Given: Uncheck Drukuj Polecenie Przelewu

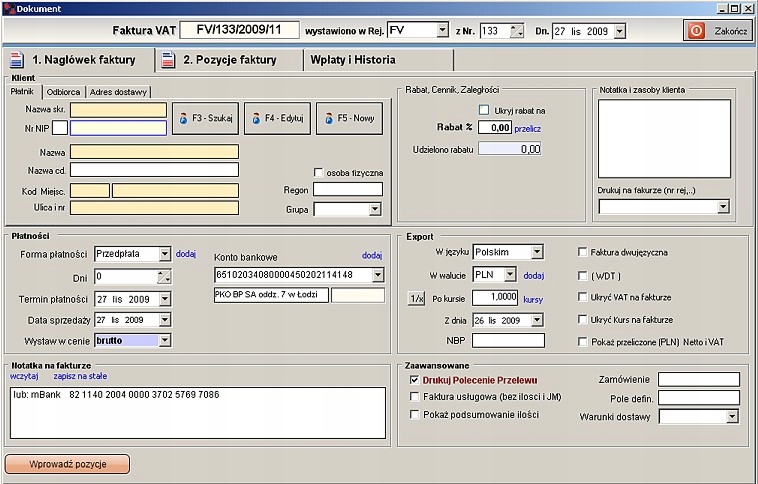Looking at the screenshot, I should point(415,380).
